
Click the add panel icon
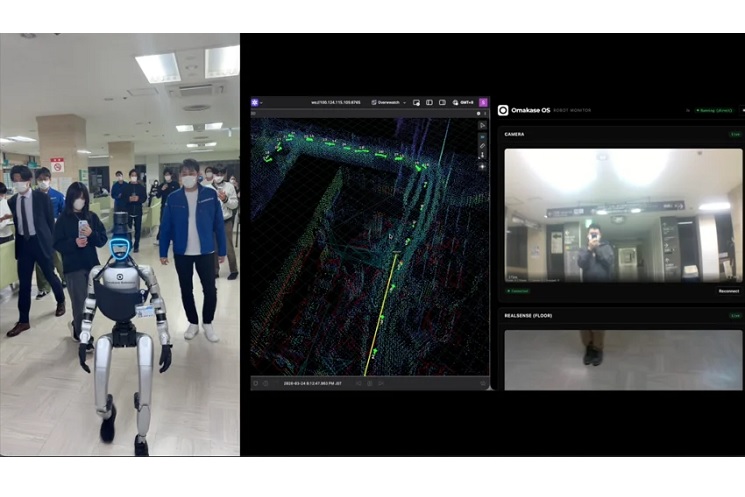[416, 102]
